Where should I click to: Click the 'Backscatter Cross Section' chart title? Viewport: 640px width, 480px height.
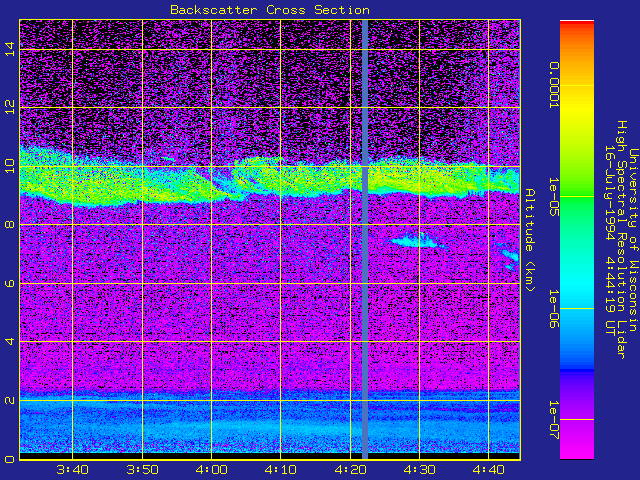(270, 10)
